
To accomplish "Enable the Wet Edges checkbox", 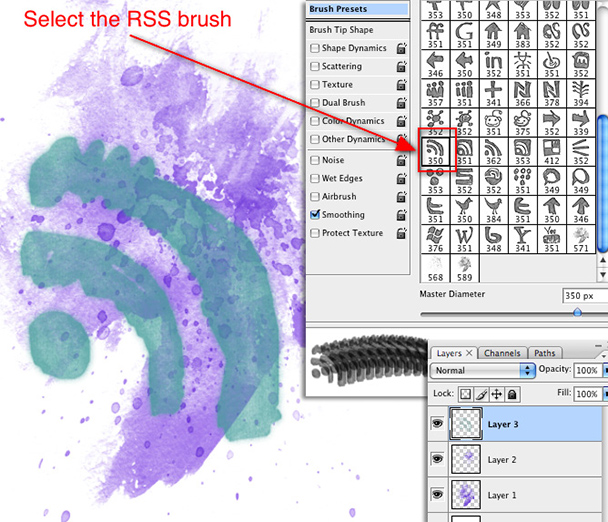I will pos(315,178).
